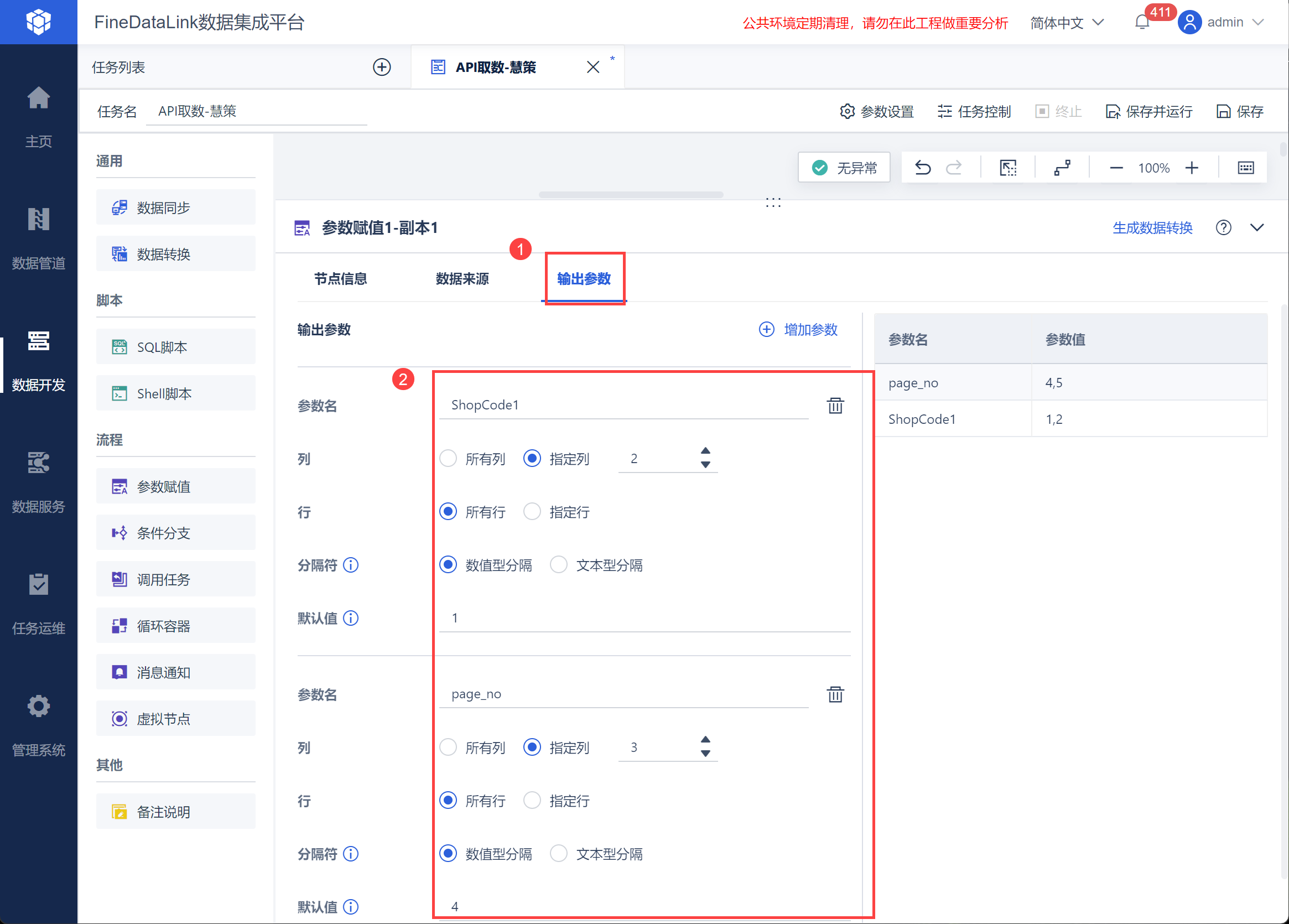The image size is (1289, 924).
Task: Click the zoom in plus icon
Action: click(x=1192, y=168)
